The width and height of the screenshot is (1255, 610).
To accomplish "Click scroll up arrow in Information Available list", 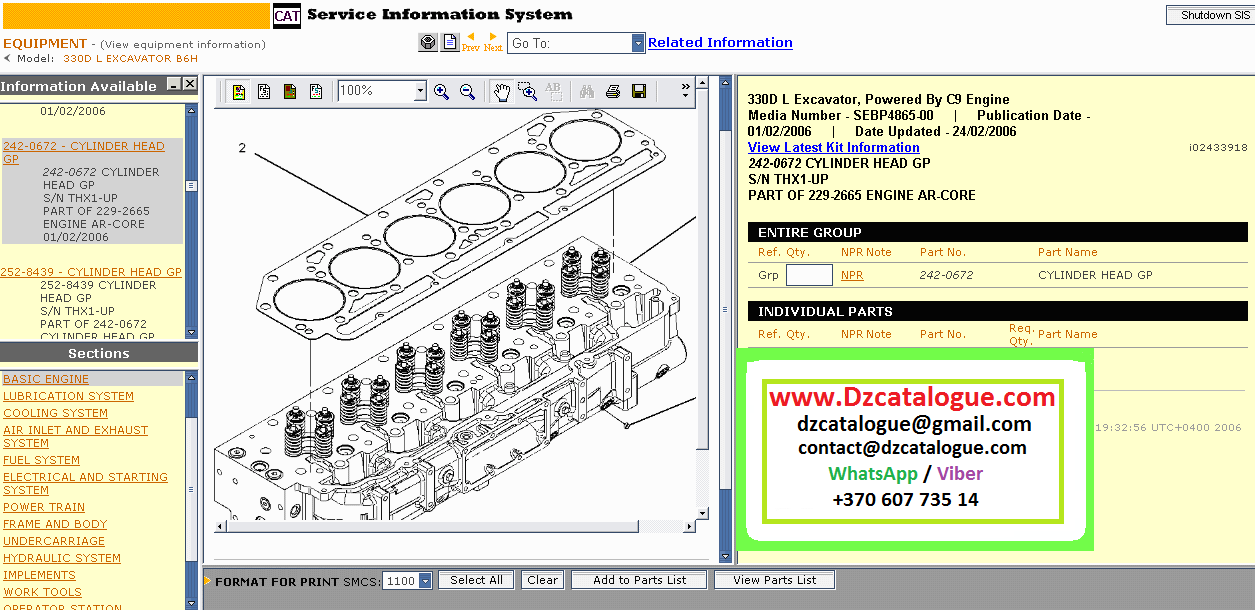I will (191, 108).
